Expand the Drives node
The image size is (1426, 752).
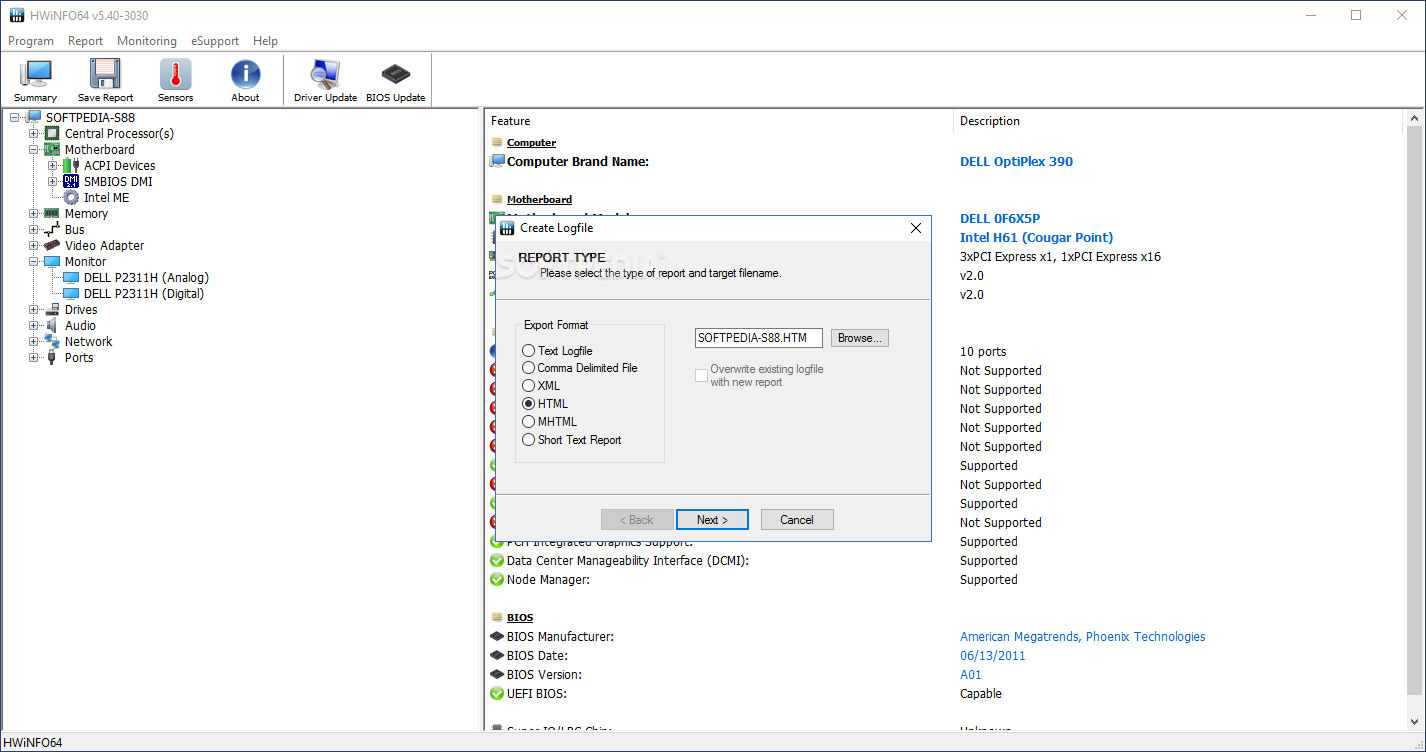tap(34, 309)
